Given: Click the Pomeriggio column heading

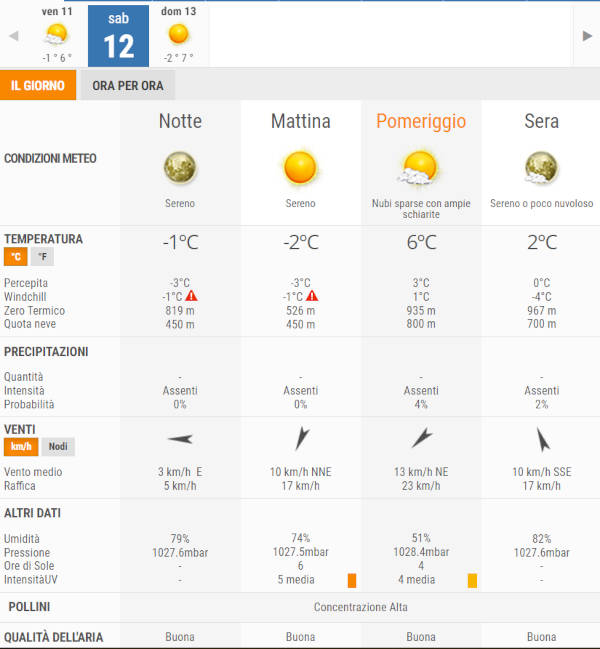Looking at the screenshot, I should [x=421, y=122].
